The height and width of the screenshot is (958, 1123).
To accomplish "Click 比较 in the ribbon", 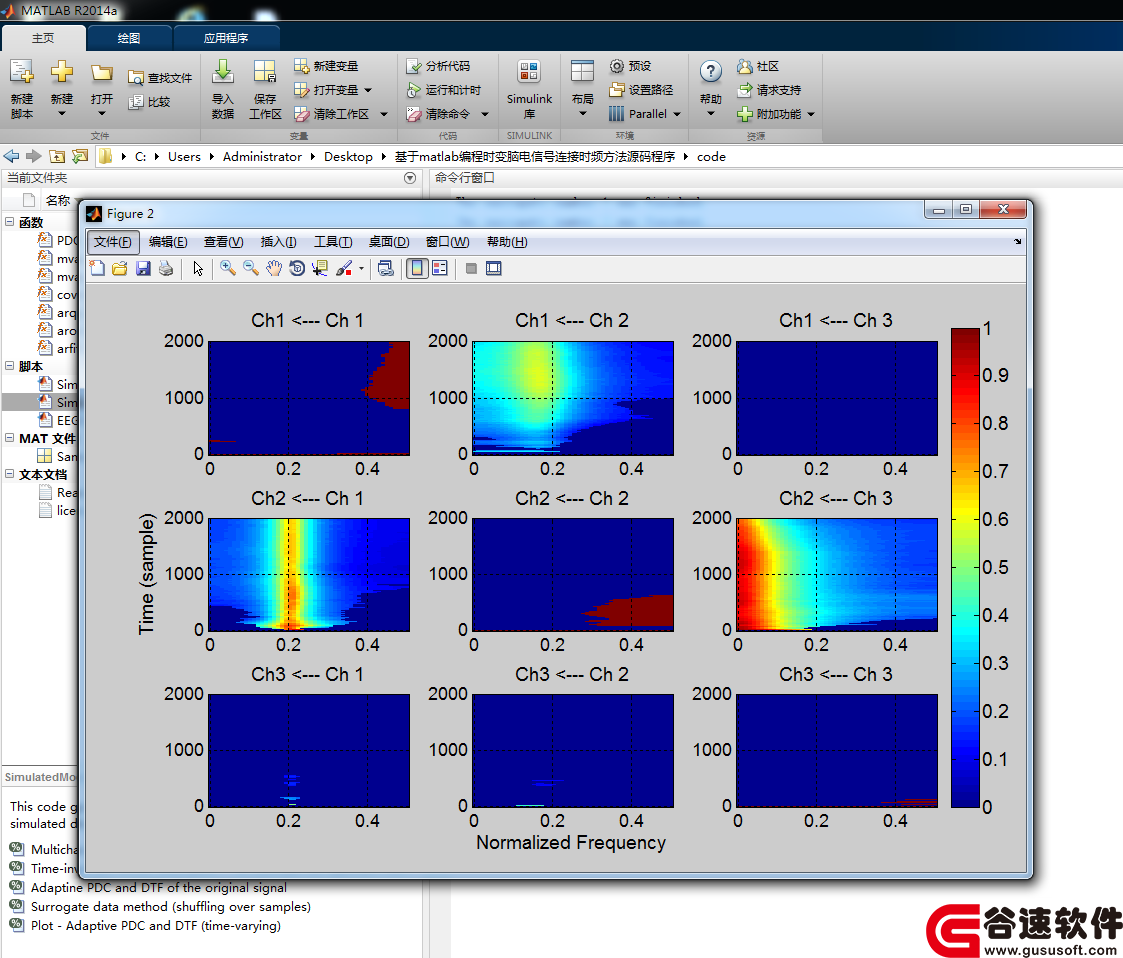I will coord(149,102).
